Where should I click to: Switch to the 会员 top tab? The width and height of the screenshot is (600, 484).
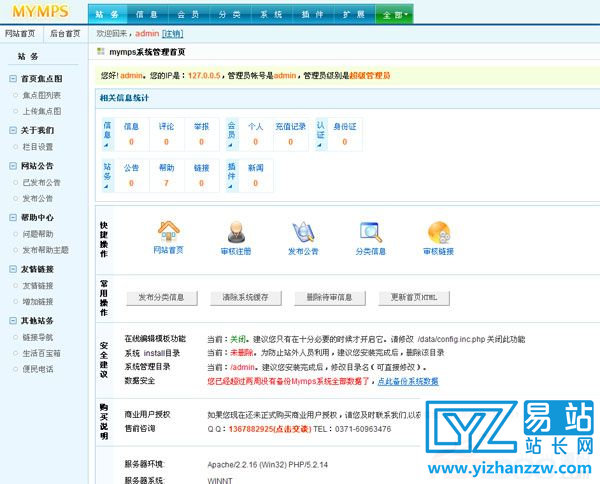[188, 15]
